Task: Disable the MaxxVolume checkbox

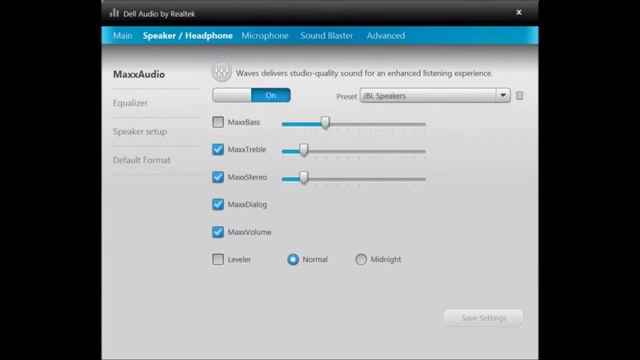Action: 218,232
